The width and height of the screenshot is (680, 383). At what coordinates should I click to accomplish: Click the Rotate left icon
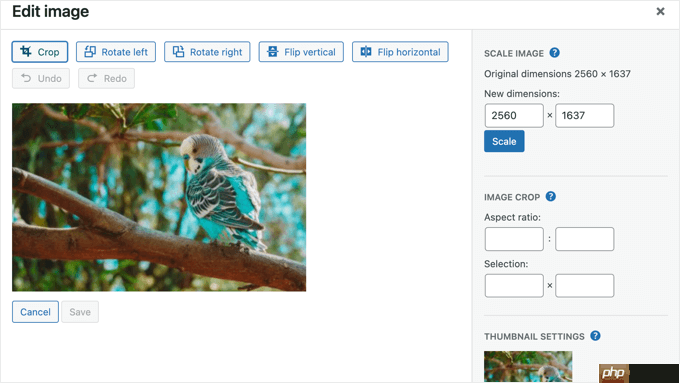(90, 52)
